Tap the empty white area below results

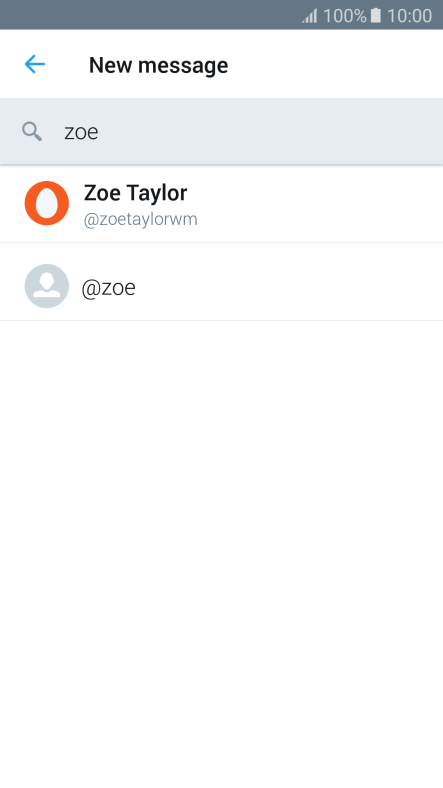(x=222, y=553)
